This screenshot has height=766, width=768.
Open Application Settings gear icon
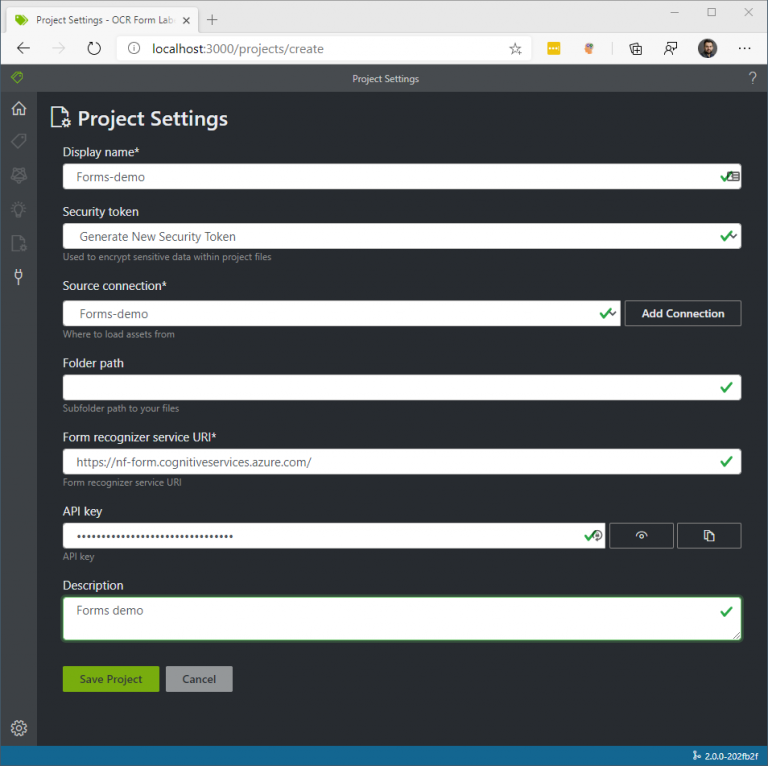(x=19, y=728)
